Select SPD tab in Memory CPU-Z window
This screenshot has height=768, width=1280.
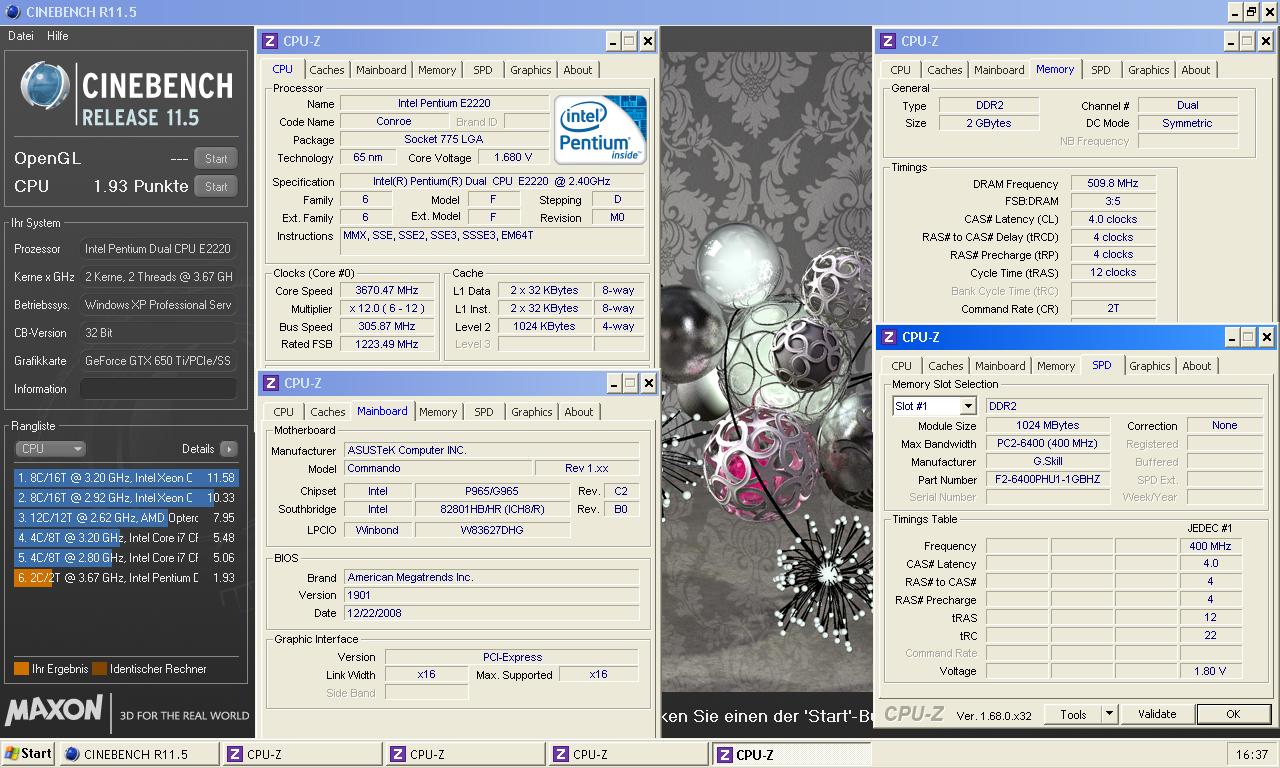point(1101,70)
